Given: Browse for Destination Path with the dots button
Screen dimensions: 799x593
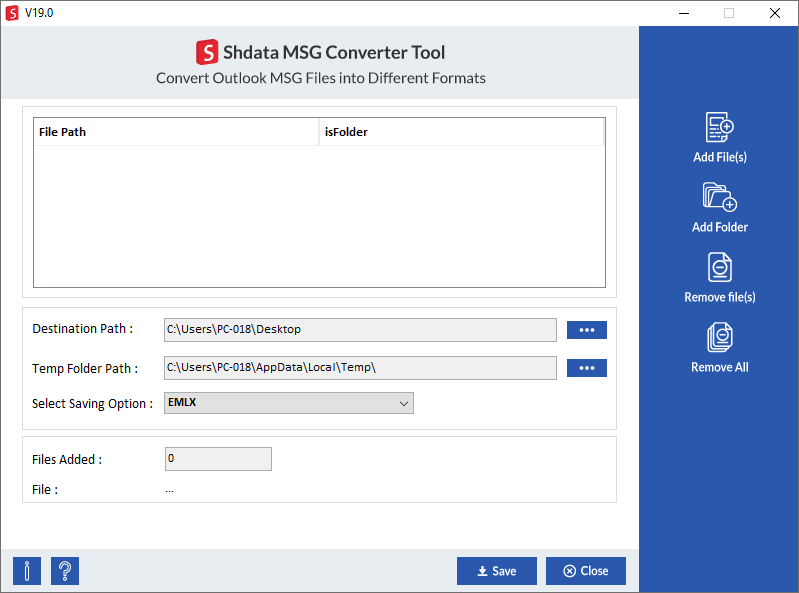Looking at the screenshot, I should pyautogui.click(x=587, y=330).
